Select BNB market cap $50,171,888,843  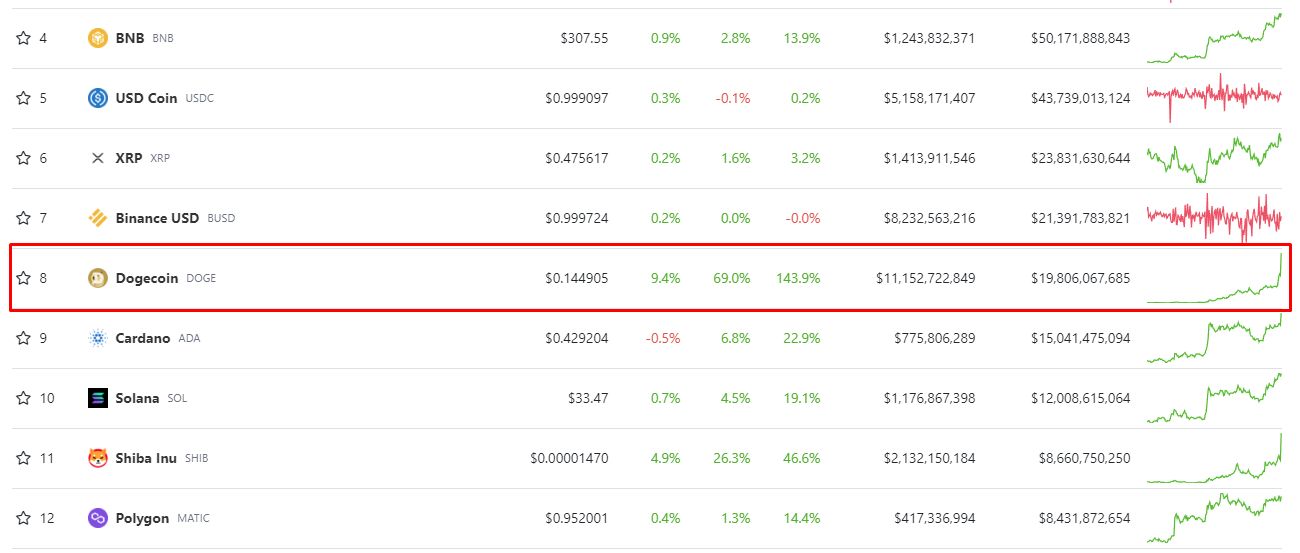(x=1081, y=38)
